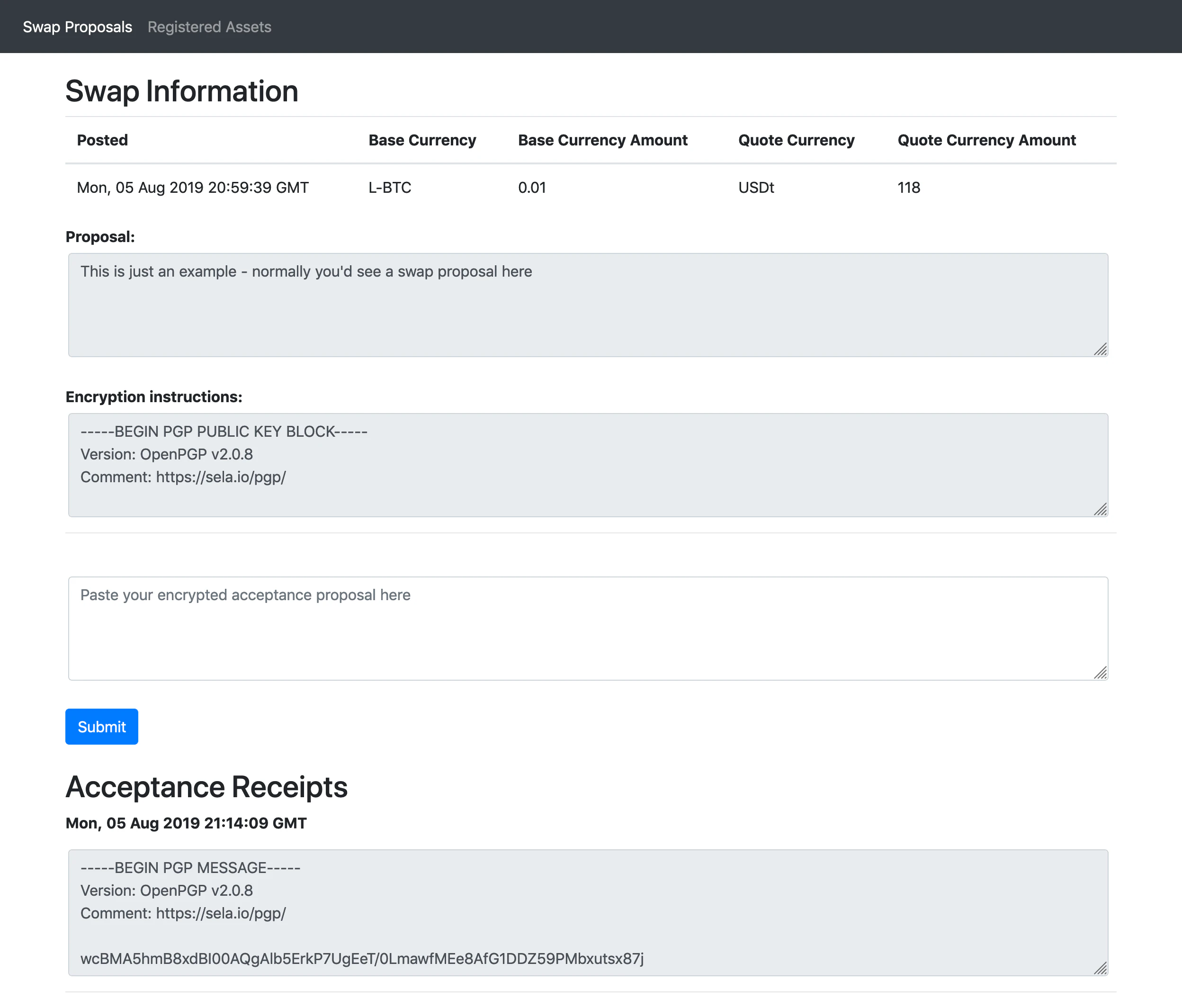Click the receipt timestamp 21:14:09 GMT
Screen dimensions: 1182x1008
tap(186, 823)
